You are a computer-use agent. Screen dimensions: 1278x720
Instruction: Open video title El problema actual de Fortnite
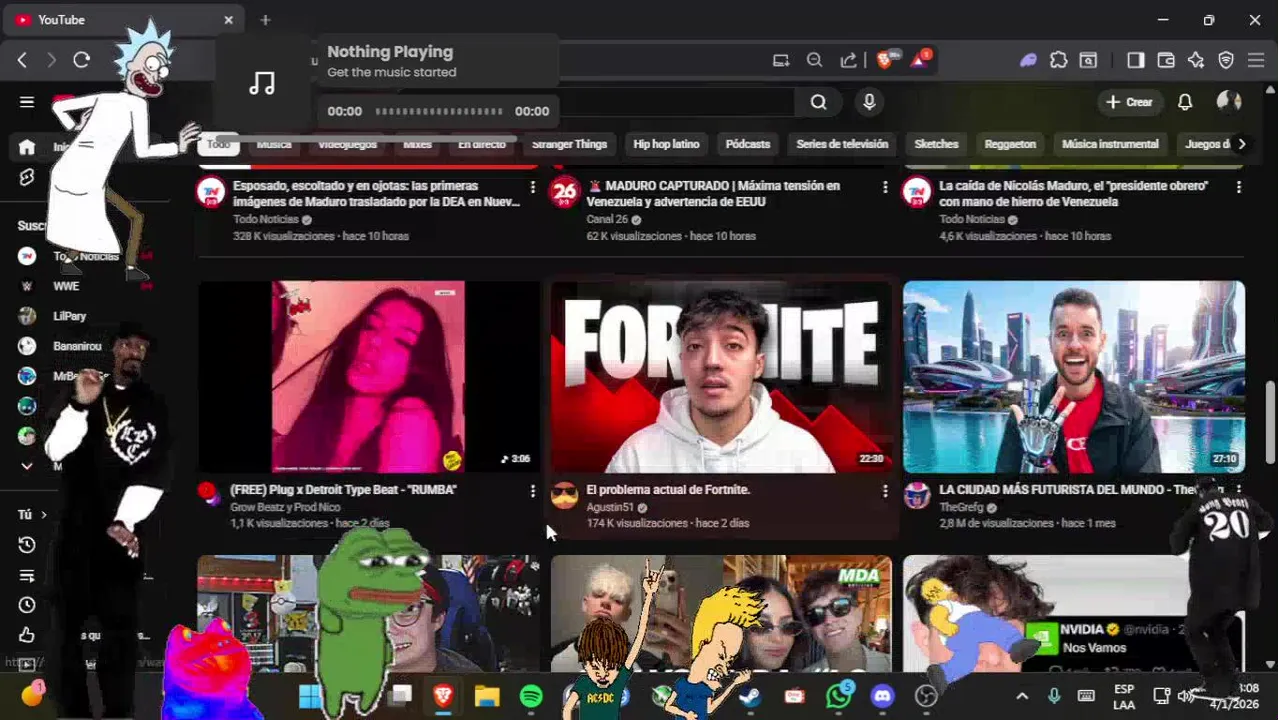coord(668,490)
